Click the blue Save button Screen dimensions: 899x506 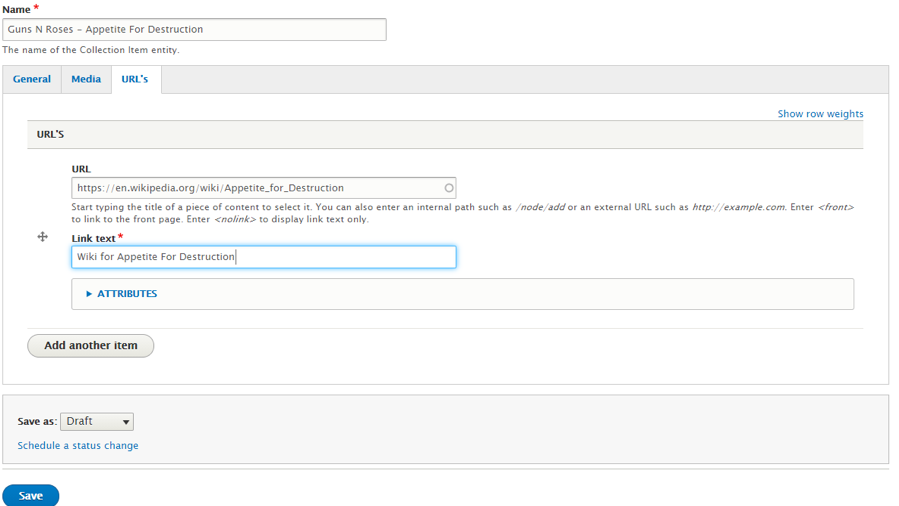pos(31,495)
